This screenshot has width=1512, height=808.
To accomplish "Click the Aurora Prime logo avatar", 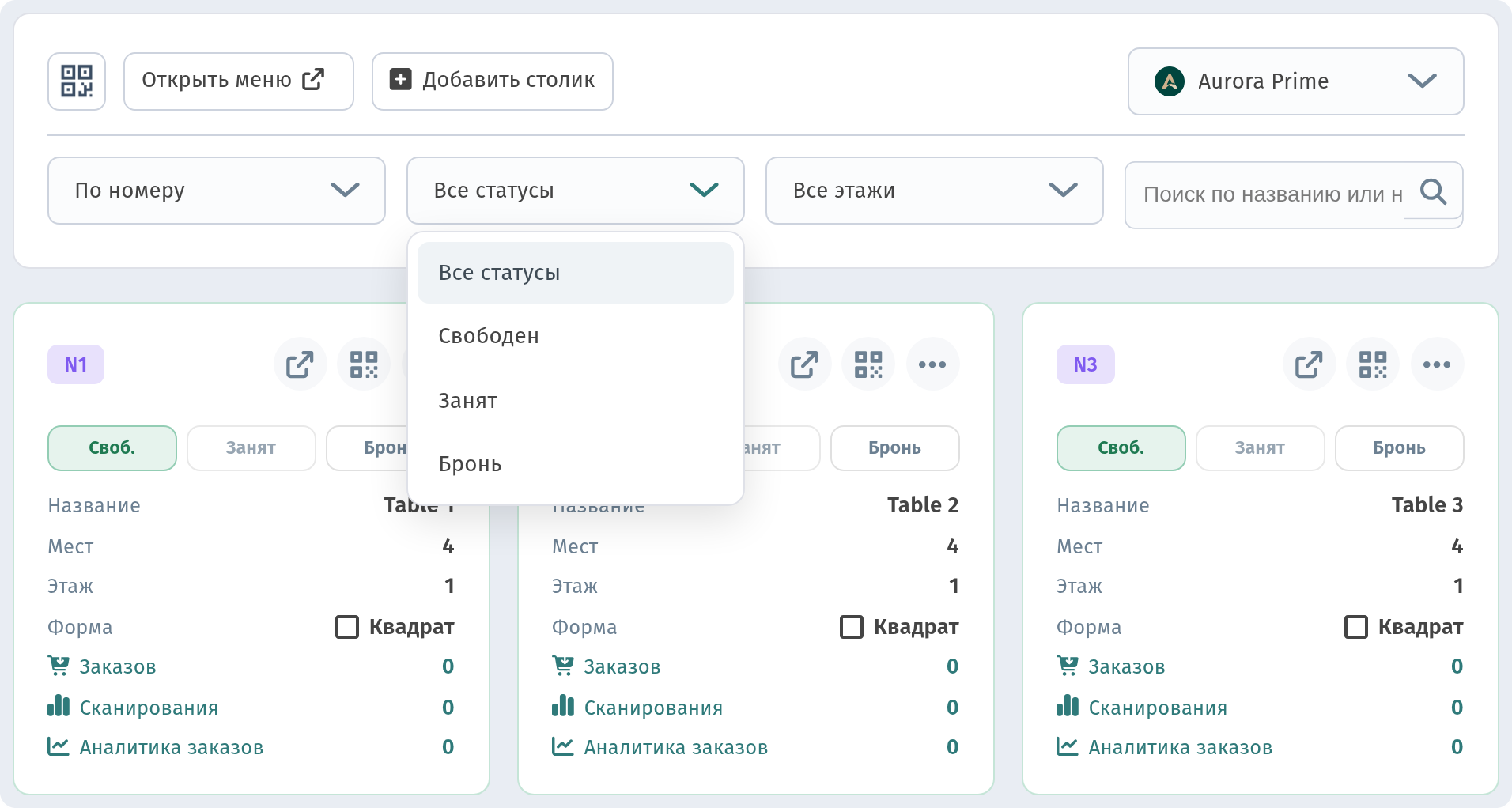I will coord(1169,81).
